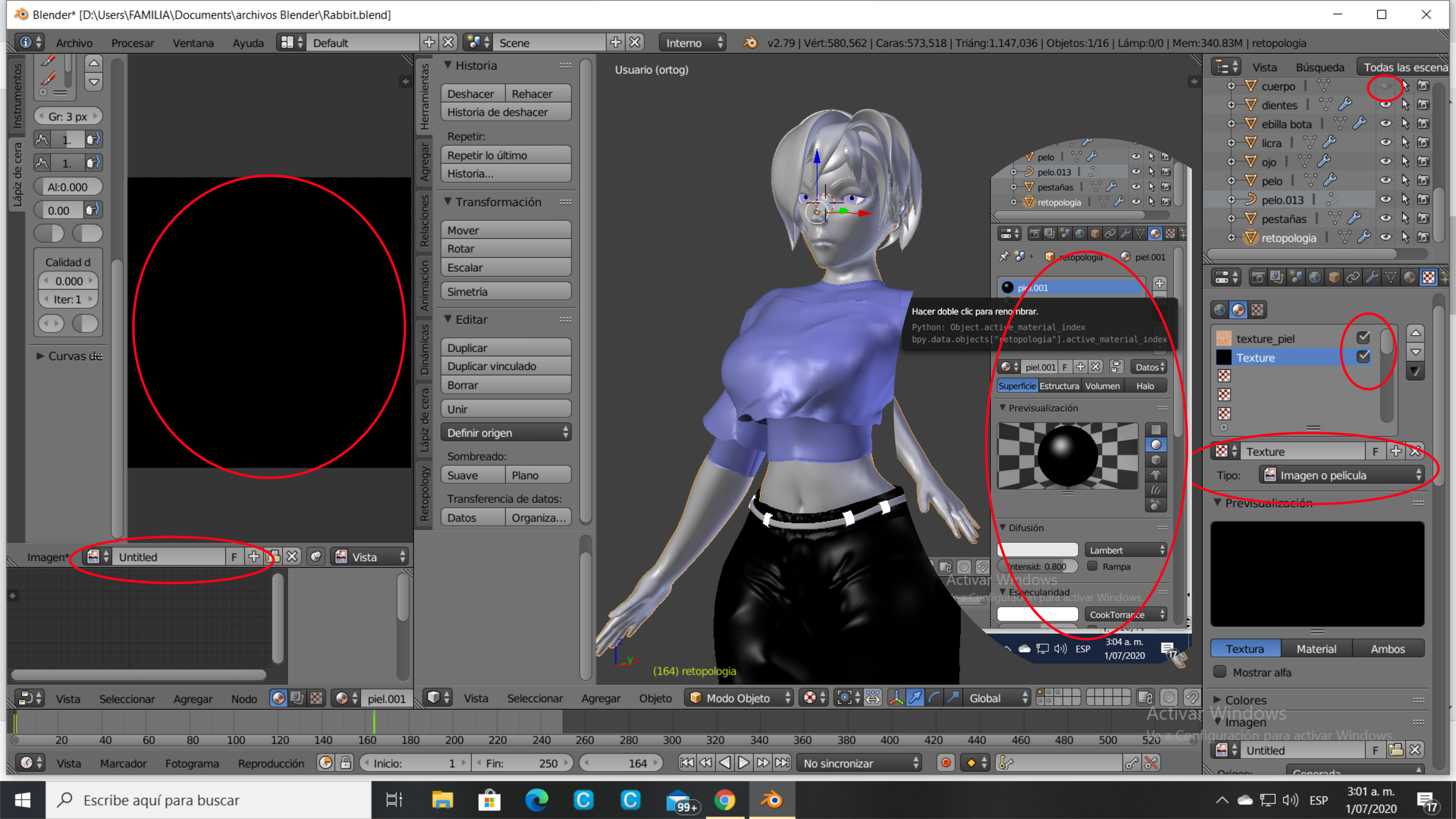Disable the texture_piel texture slot checkbox
1456x819 pixels.
[x=1363, y=338]
